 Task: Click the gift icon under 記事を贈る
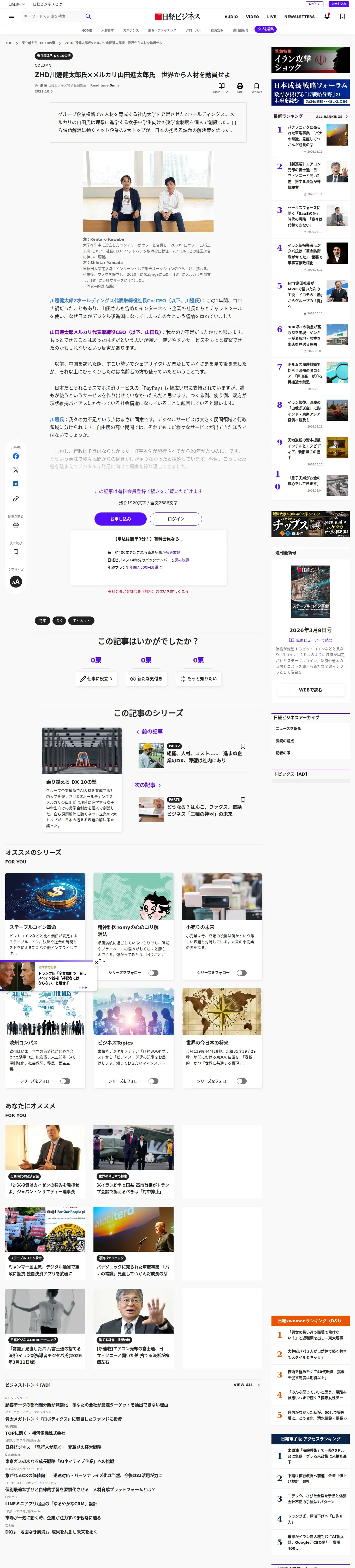tap(16, 525)
